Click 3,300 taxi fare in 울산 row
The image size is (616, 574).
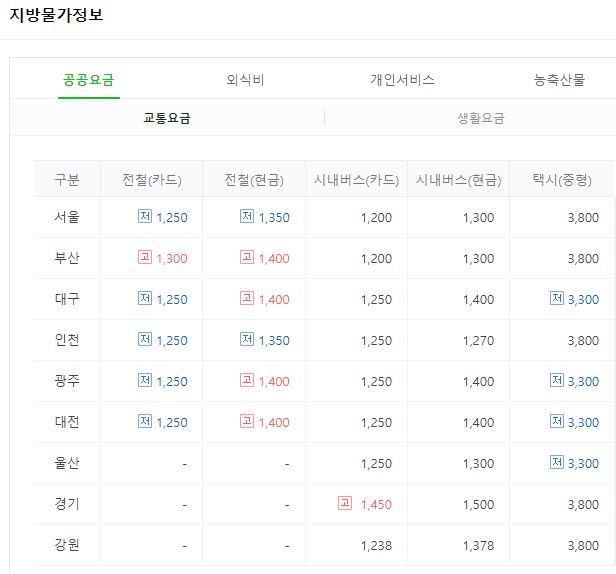pos(583,464)
